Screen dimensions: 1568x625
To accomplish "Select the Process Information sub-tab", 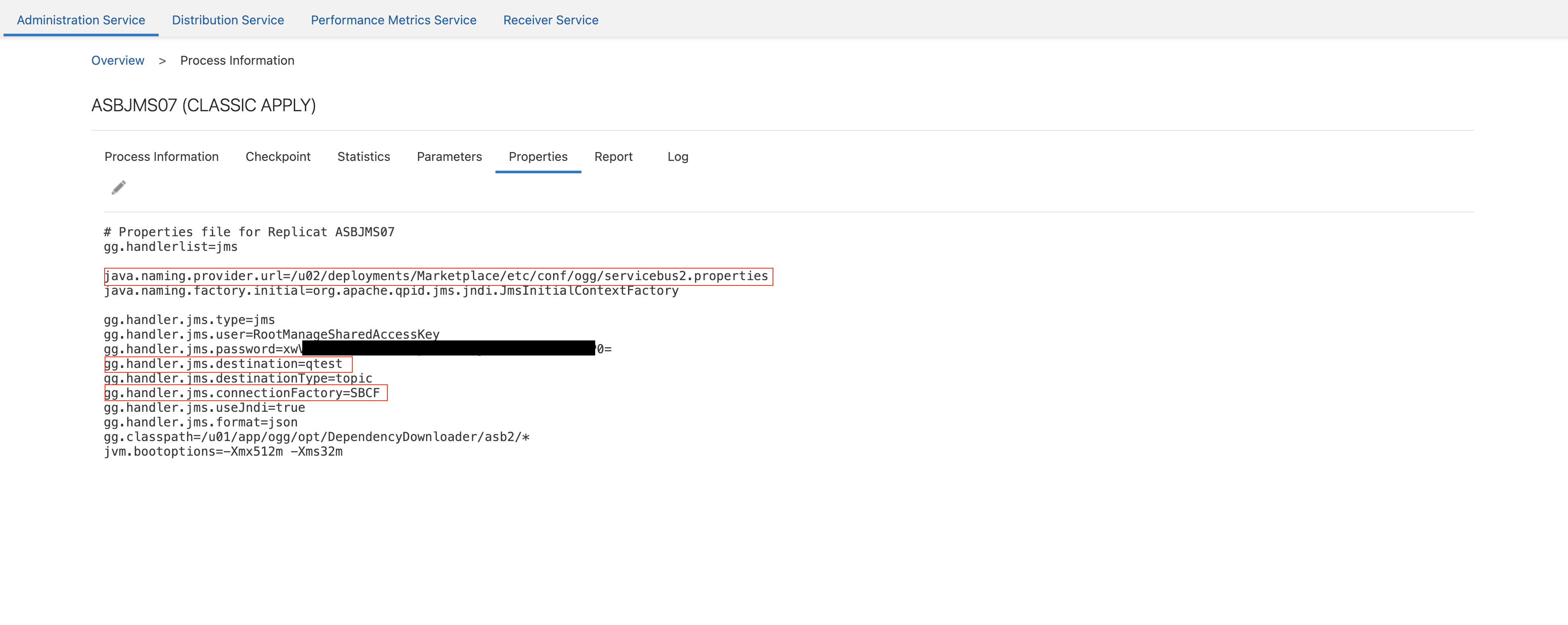I will [x=161, y=156].
